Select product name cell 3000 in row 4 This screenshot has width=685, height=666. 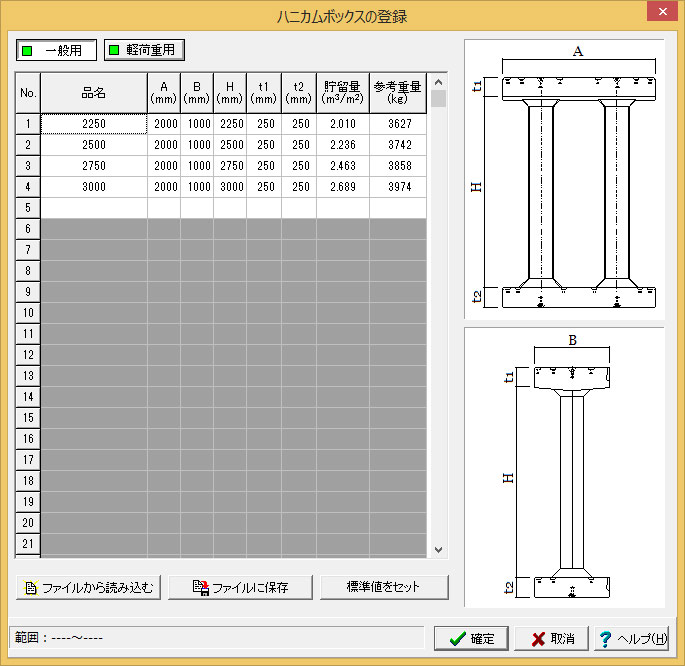94,187
